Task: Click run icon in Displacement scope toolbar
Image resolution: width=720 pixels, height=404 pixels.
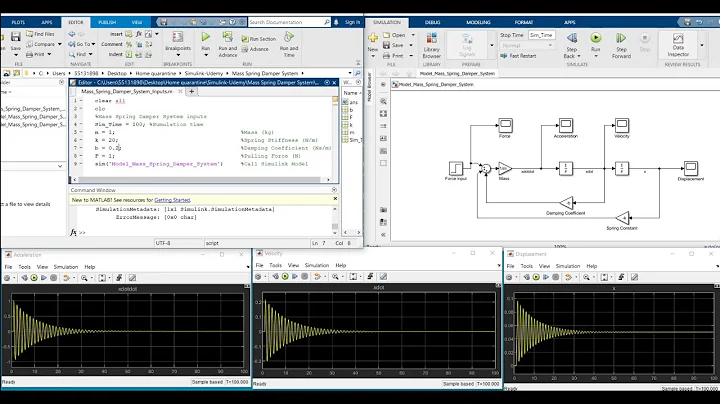Action: pos(536,277)
